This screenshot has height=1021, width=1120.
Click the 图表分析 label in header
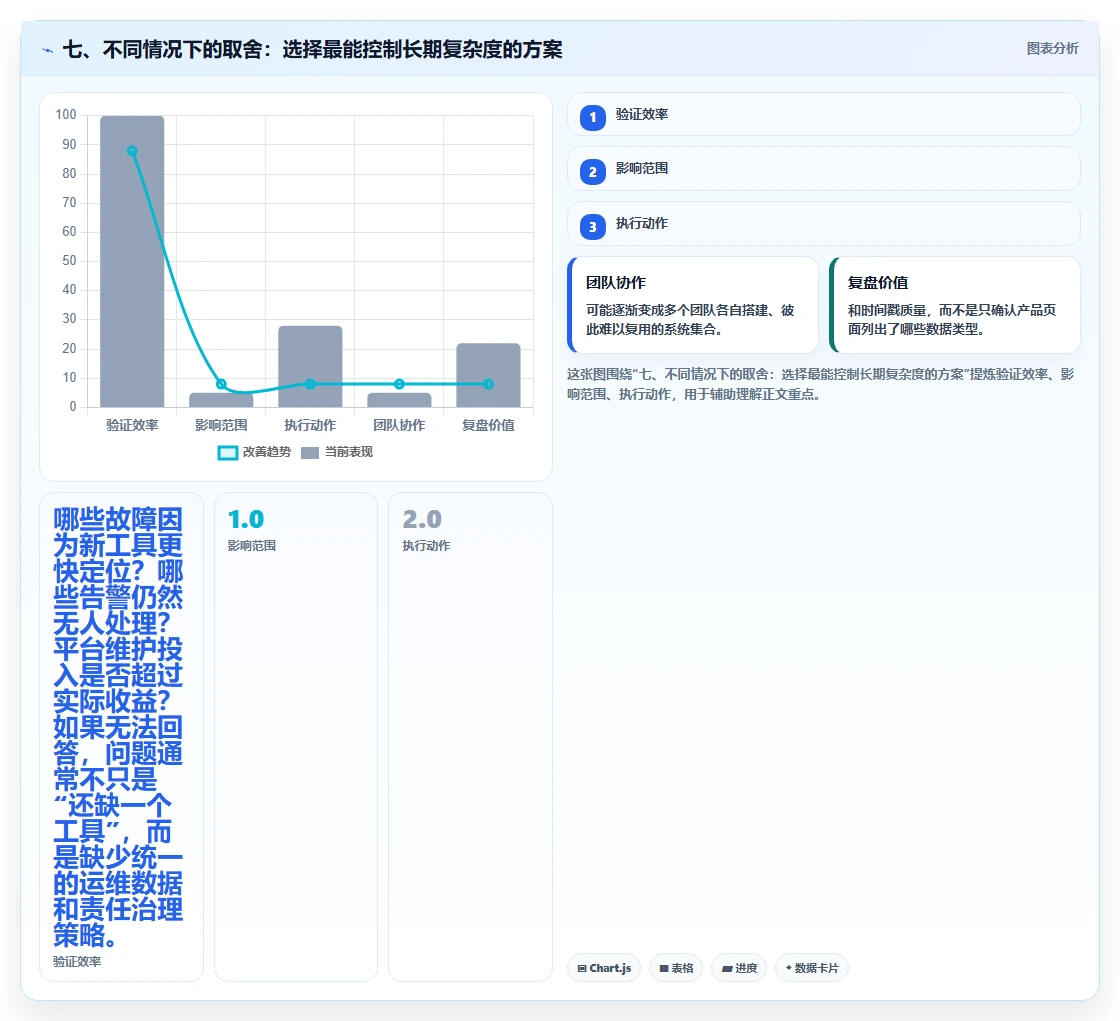pyautogui.click(x=1052, y=49)
